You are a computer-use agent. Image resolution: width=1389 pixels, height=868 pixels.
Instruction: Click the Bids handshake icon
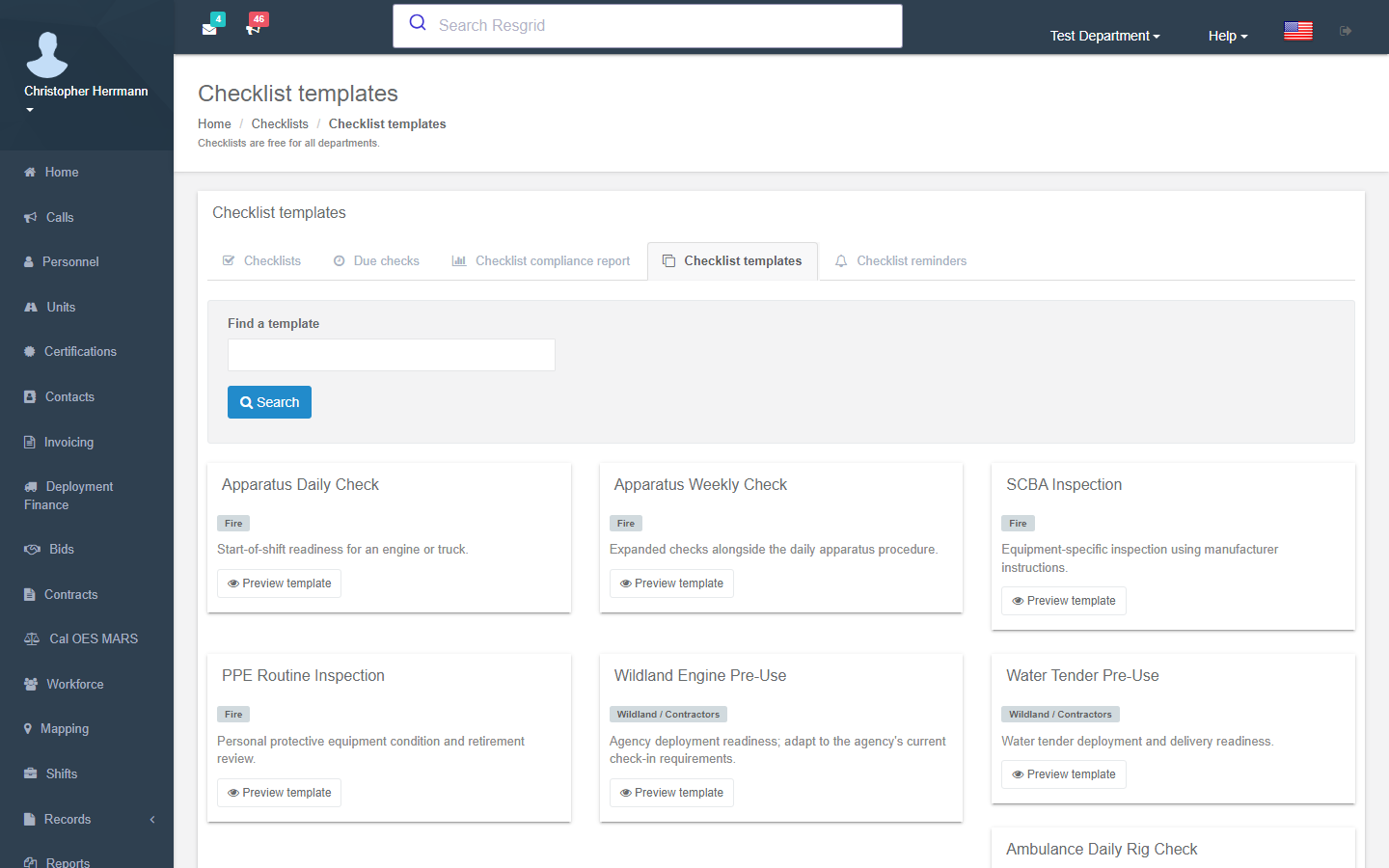click(x=32, y=550)
